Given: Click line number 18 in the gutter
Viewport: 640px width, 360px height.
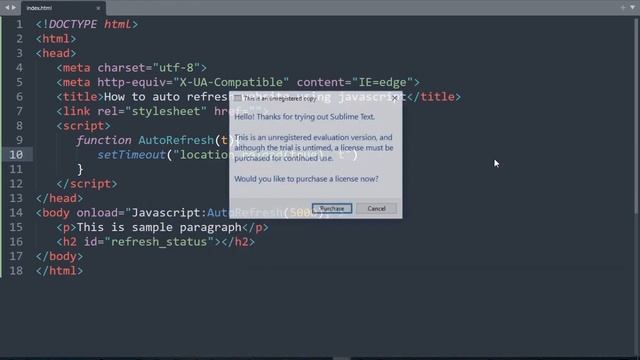Looking at the screenshot, I should pos(16,271).
